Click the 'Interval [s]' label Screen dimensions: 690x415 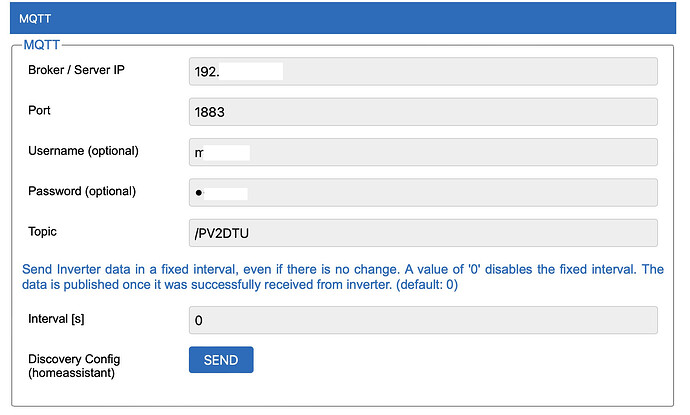tap(56, 319)
